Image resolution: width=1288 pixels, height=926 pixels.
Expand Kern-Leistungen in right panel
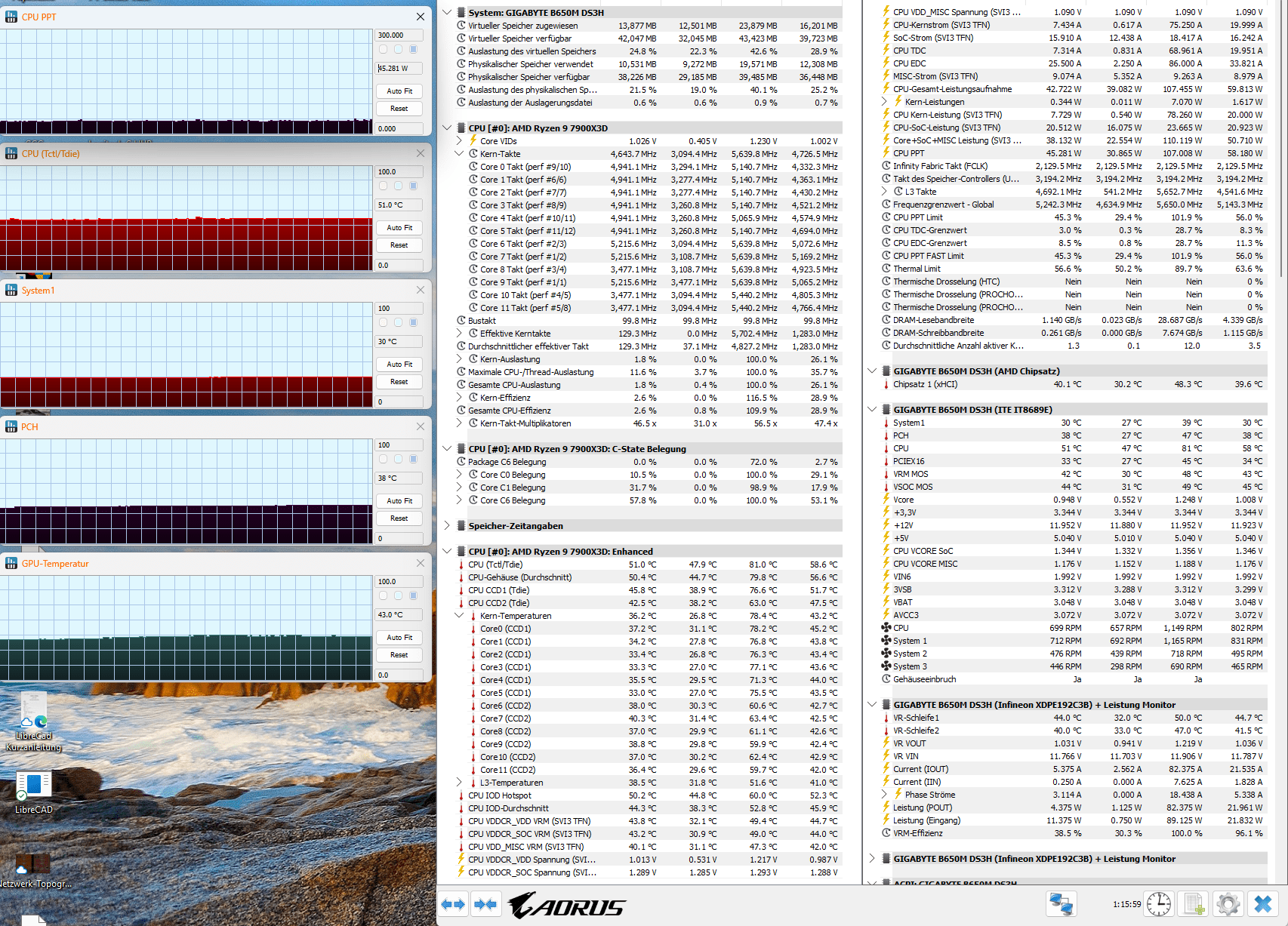884,102
